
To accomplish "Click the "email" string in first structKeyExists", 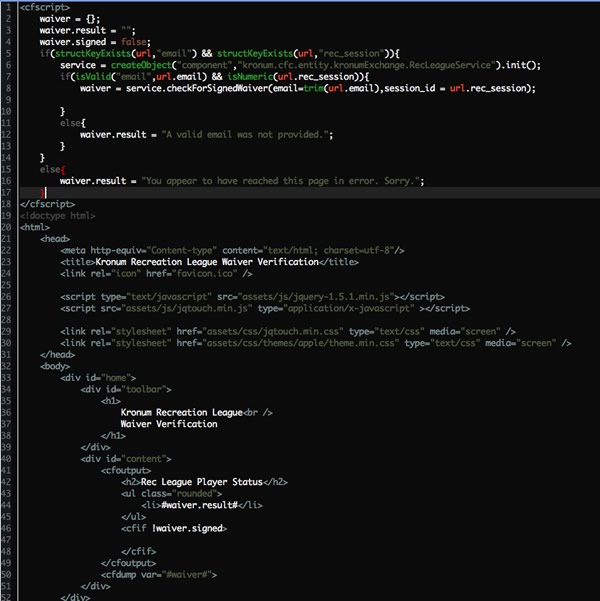I will pos(174,53).
